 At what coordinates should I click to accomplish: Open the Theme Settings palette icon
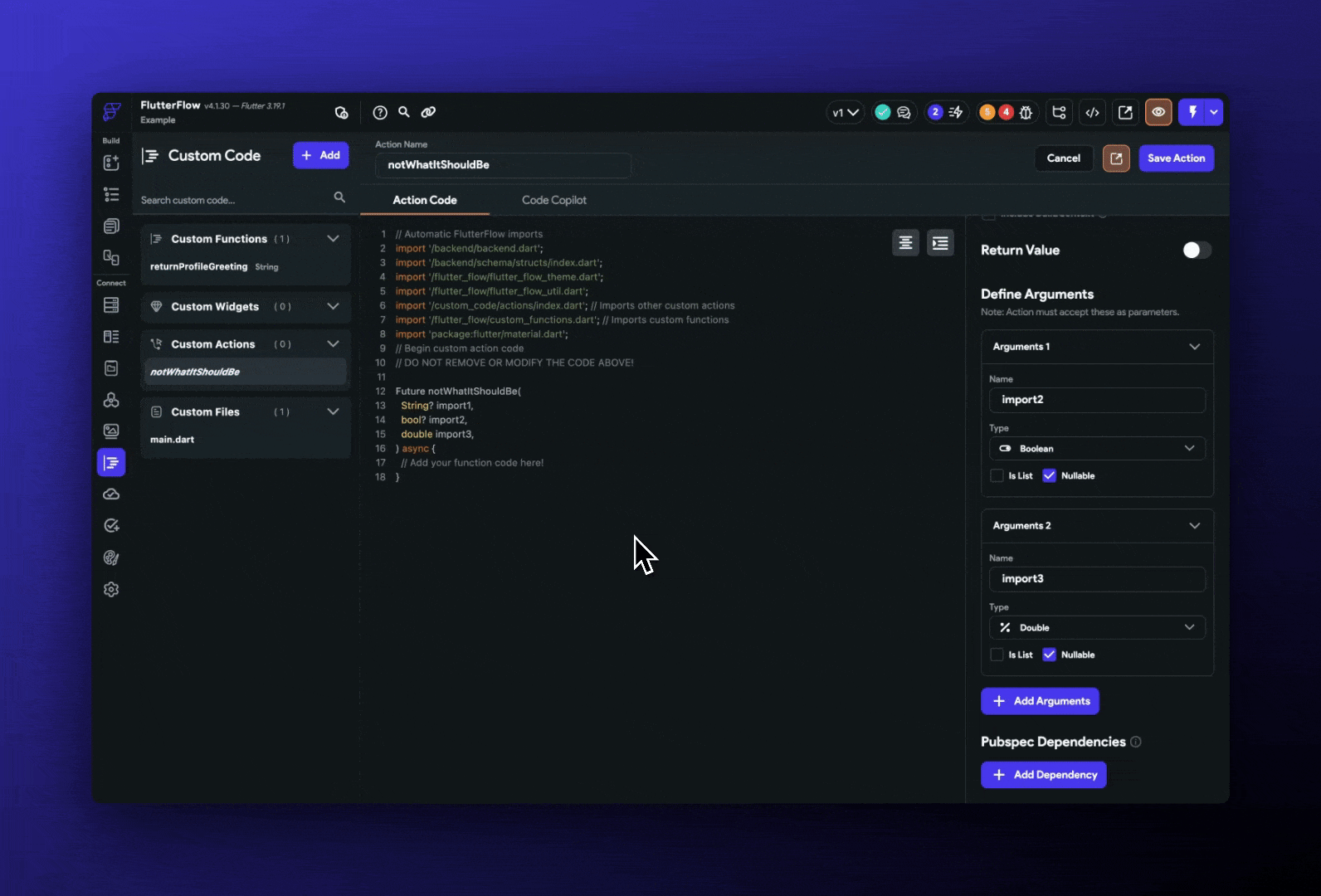[x=111, y=558]
